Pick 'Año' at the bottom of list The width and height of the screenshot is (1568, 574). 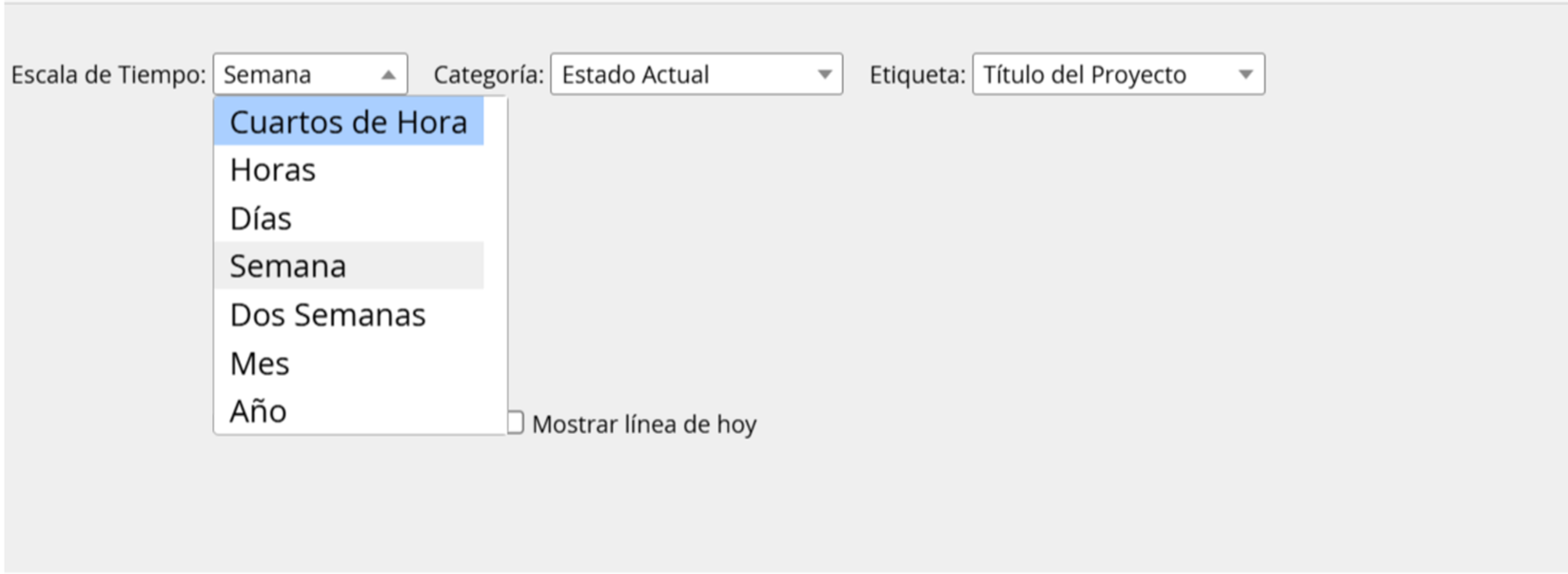(x=349, y=410)
